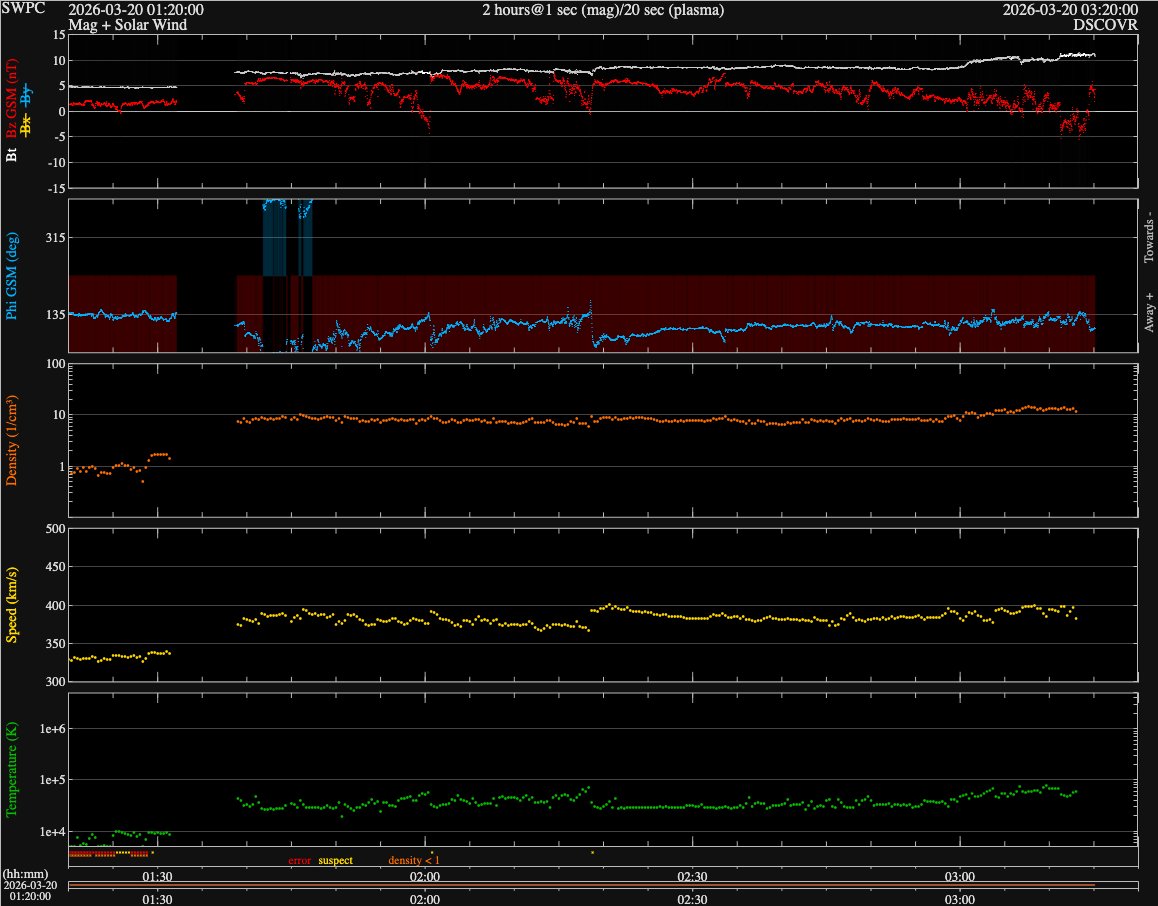Click the 315 tick on the Phi axis
This screenshot has width=1158, height=906.
click(x=55, y=237)
